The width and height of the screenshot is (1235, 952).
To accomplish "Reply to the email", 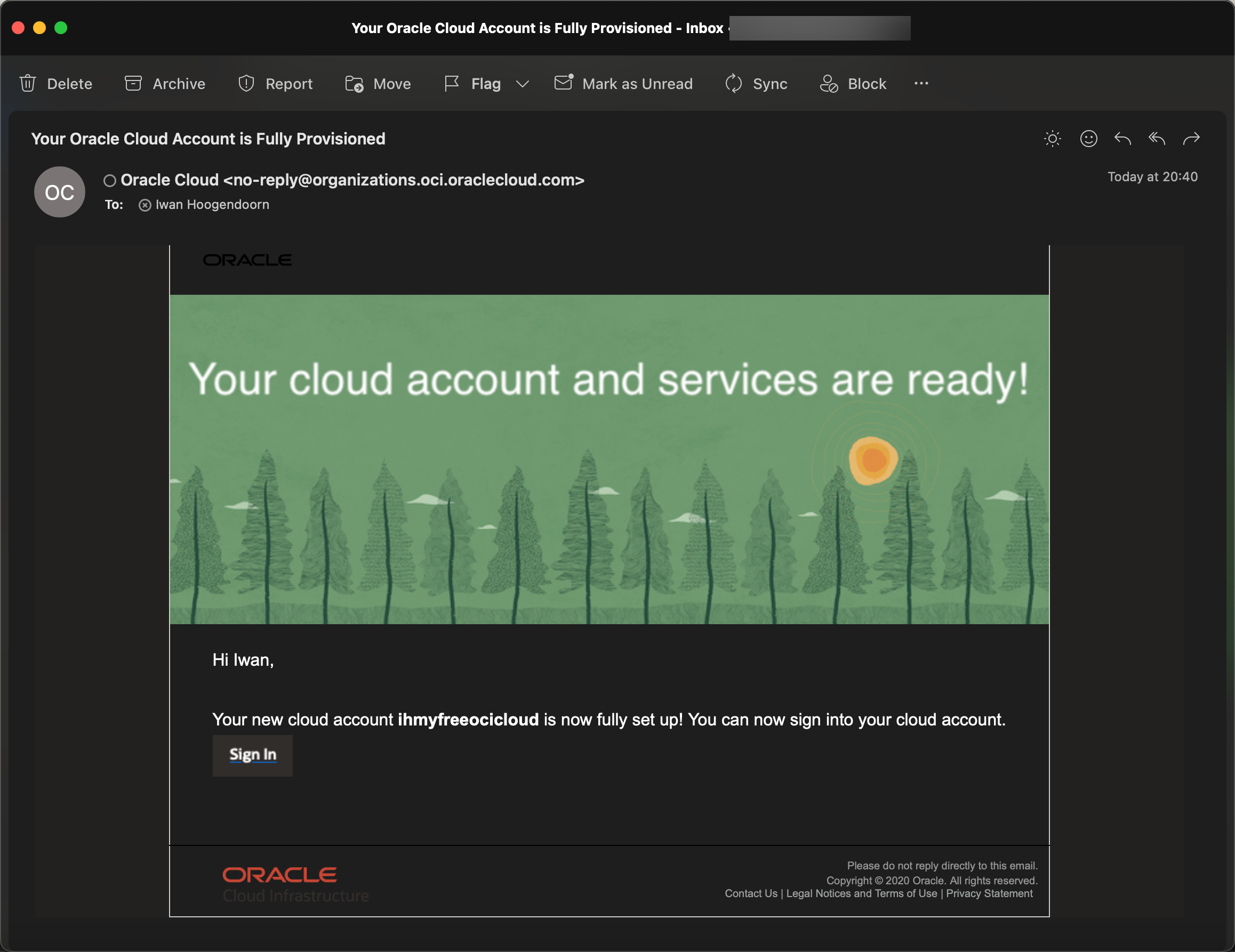I will pyautogui.click(x=1122, y=139).
